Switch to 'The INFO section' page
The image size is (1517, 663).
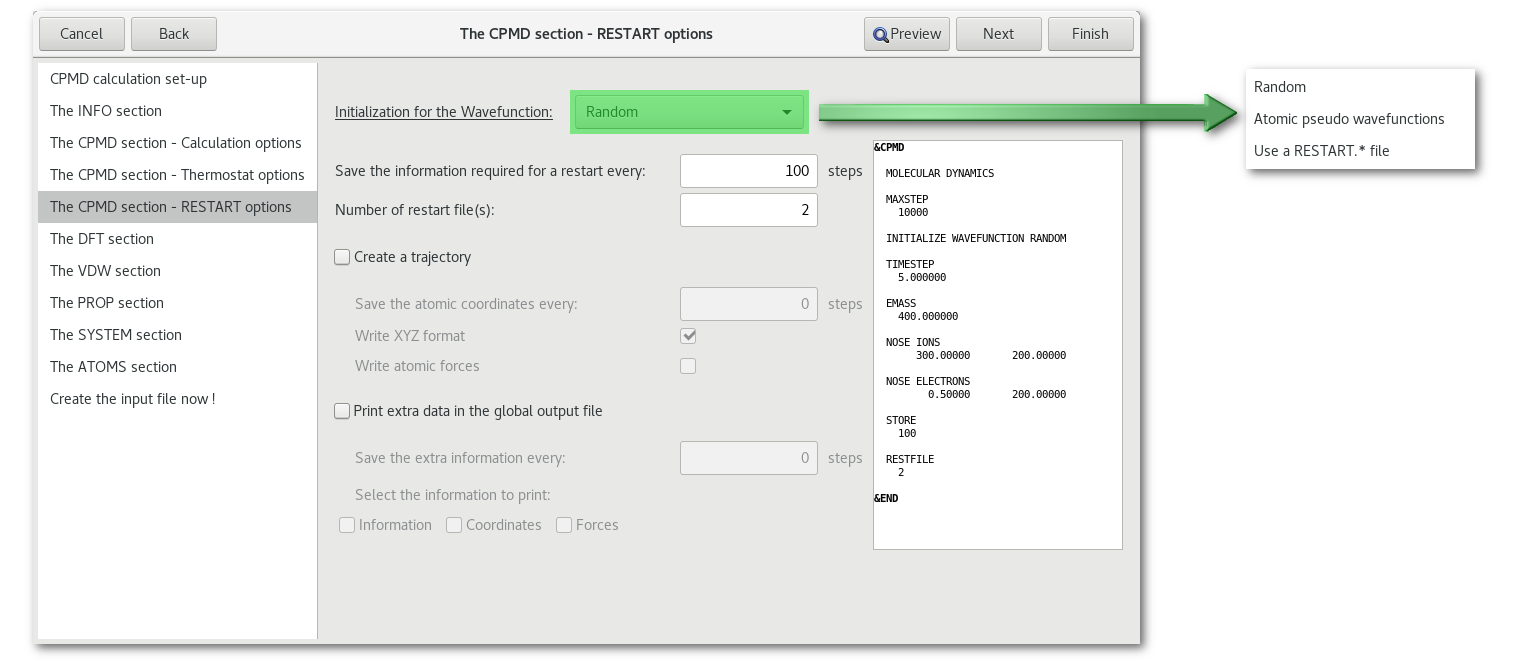tap(106, 111)
